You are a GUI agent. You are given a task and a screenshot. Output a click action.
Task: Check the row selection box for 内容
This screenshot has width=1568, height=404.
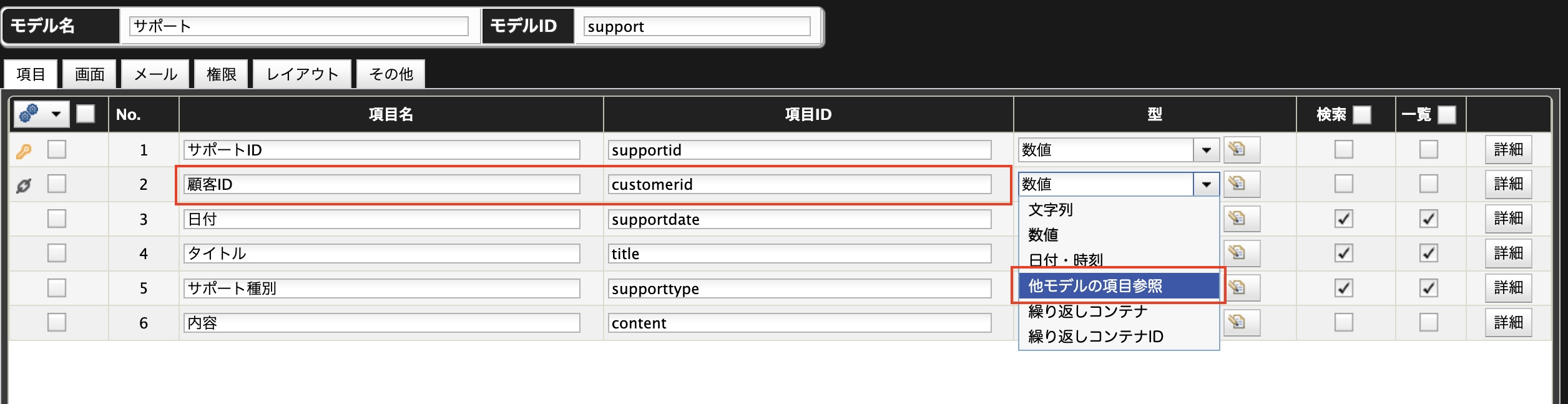[57, 322]
